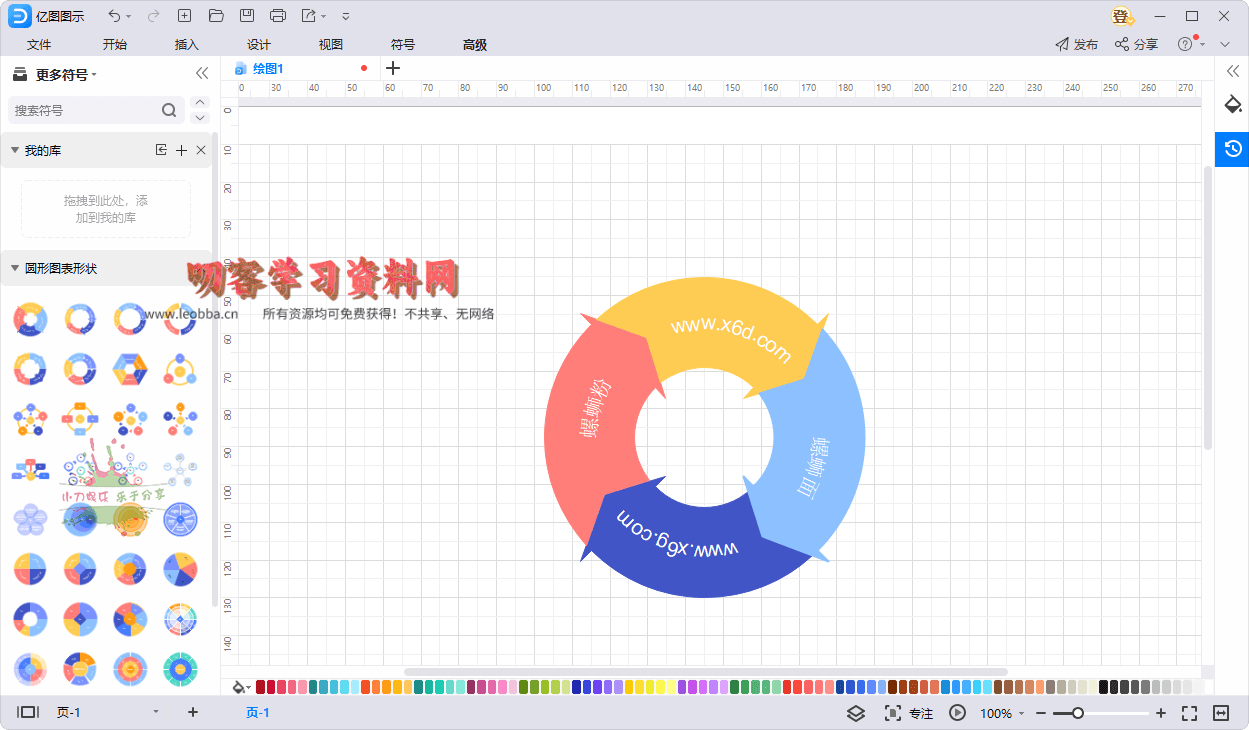
Task: Select the hexagon cycle shape thumbnail
Action: click(x=130, y=369)
